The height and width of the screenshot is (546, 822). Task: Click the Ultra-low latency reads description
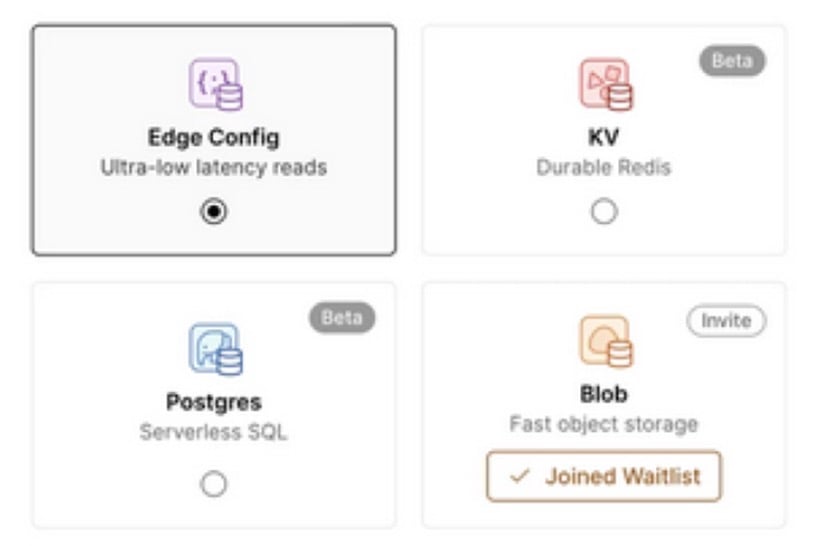(214, 167)
